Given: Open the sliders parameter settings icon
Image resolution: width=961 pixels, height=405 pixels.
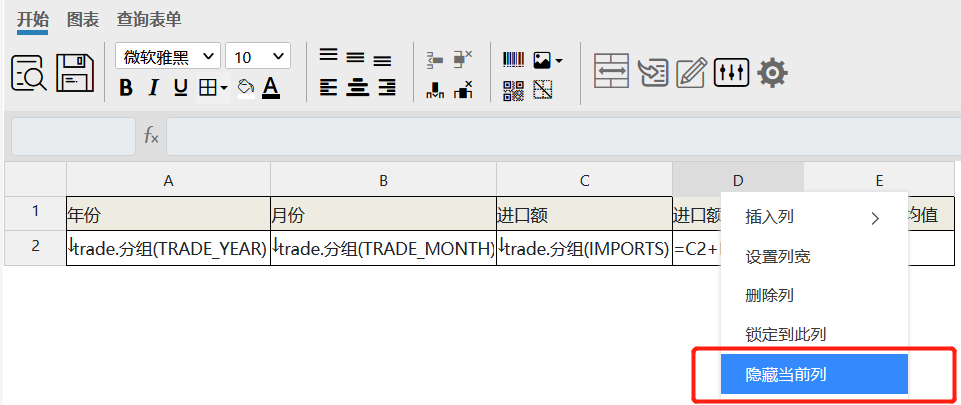Looking at the screenshot, I should 731,72.
